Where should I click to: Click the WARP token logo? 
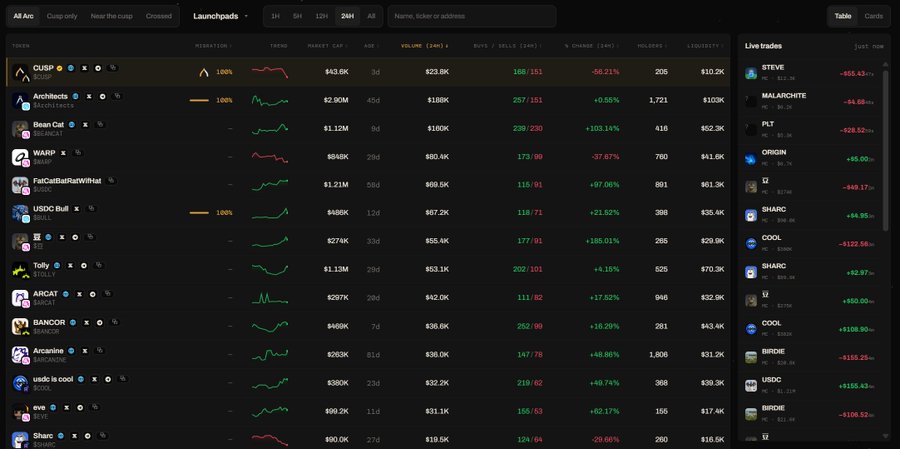click(20, 157)
